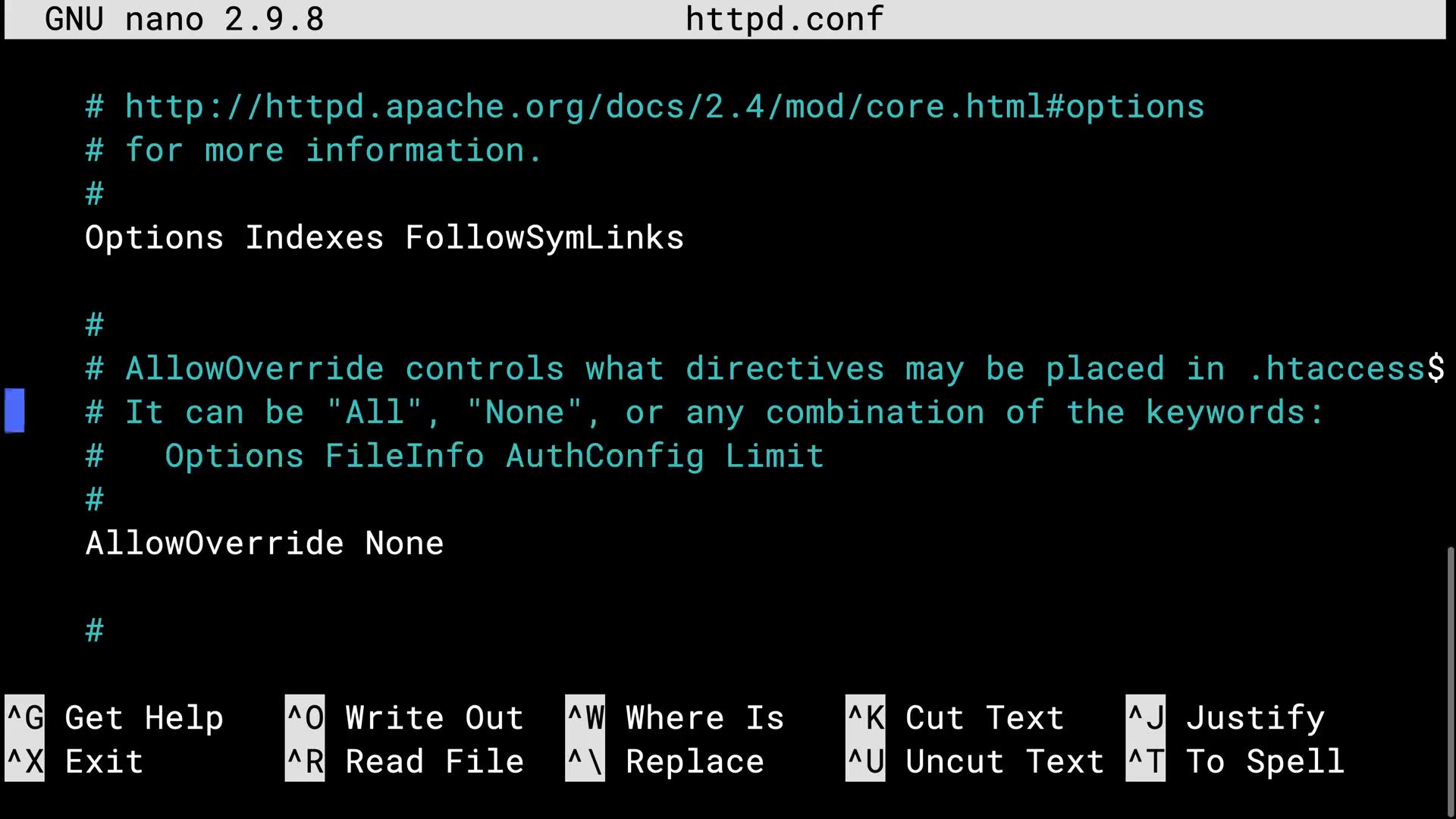Screen dimensions: 1456x819
Task: Click the ^G Get Help shortcut
Action: coord(115,717)
